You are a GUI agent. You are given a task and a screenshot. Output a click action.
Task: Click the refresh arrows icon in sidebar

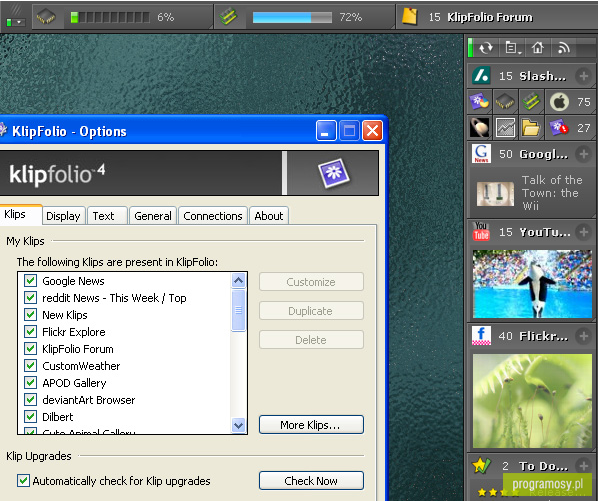pyautogui.click(x=486, y=48)
